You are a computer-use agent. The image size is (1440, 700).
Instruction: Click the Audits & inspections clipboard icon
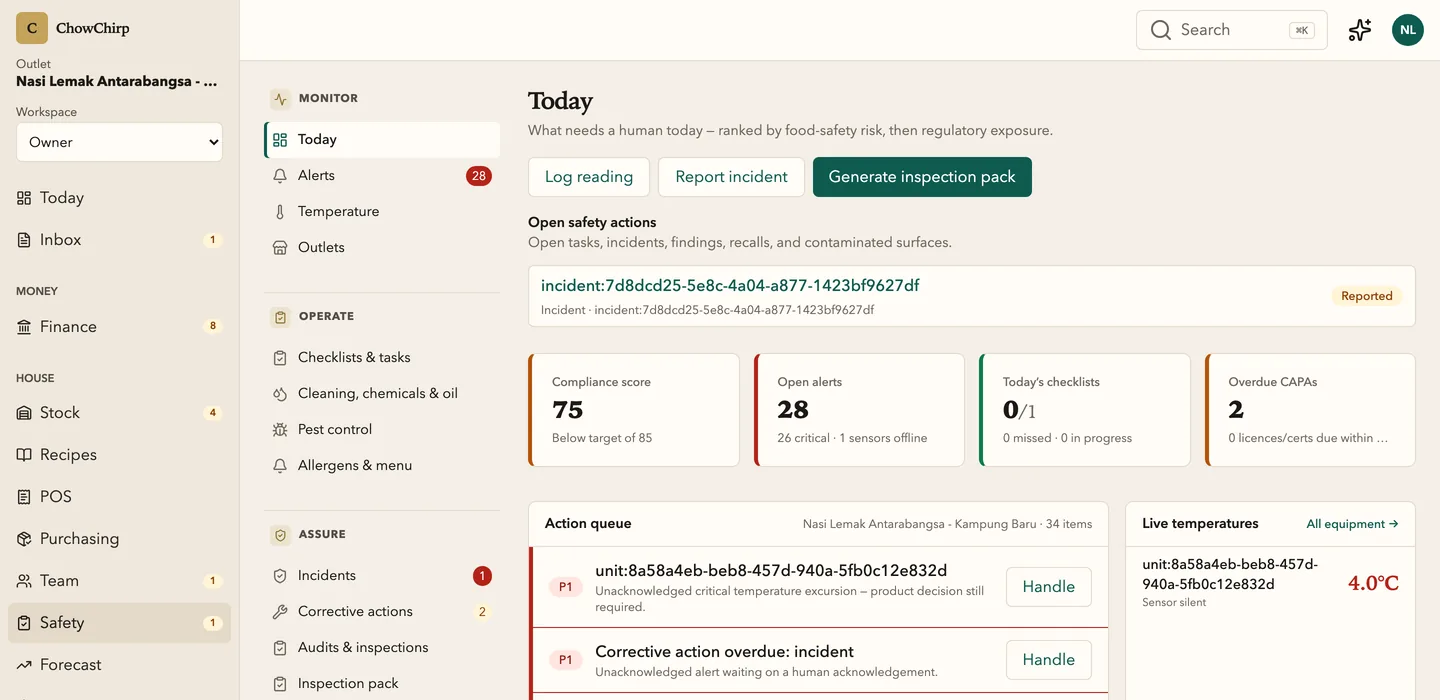(280, 648)
